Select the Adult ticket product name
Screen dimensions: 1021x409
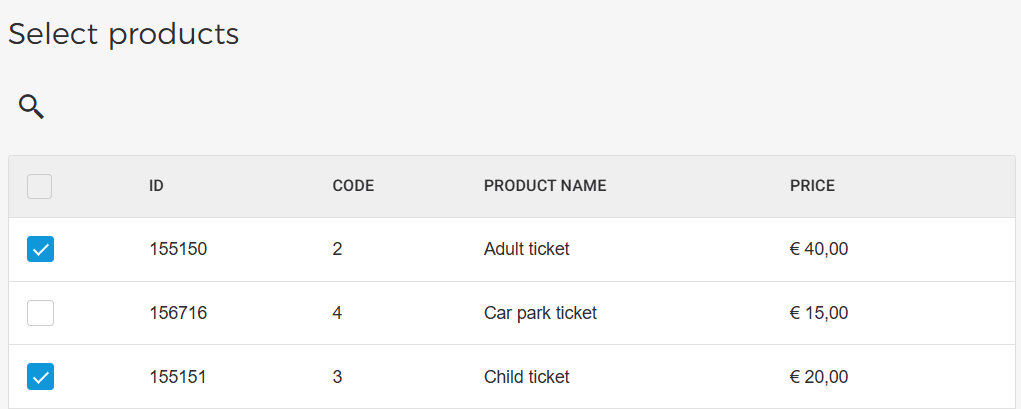click(526, 249)
